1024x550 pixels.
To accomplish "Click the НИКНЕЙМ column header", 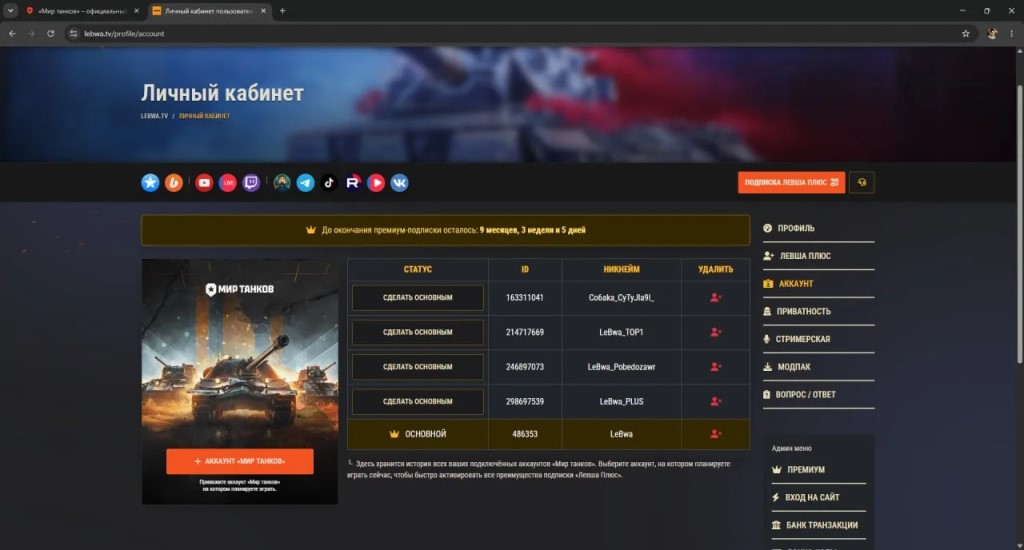I will (621, 269).
